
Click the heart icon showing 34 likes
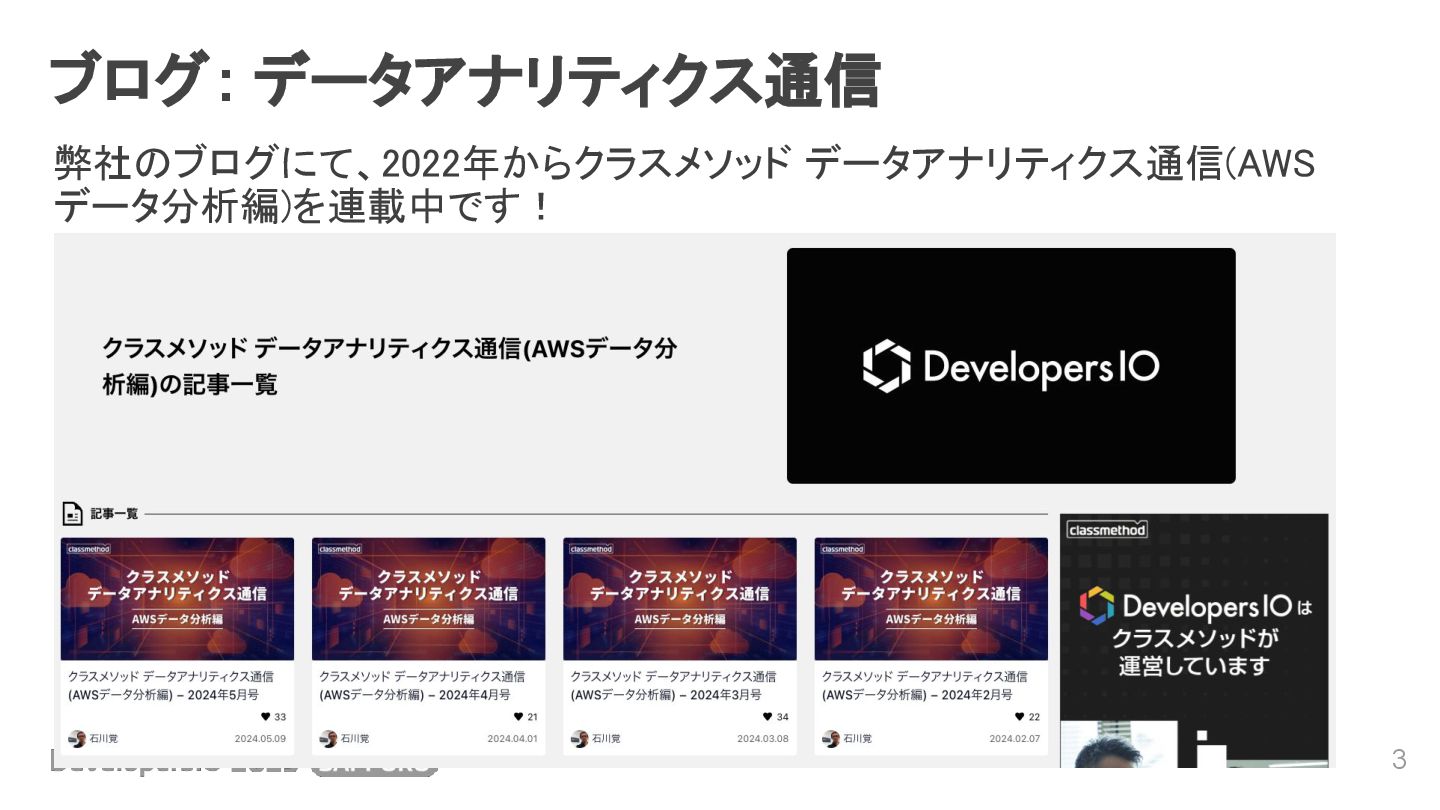pyautogui.click(x=767, y=717)
